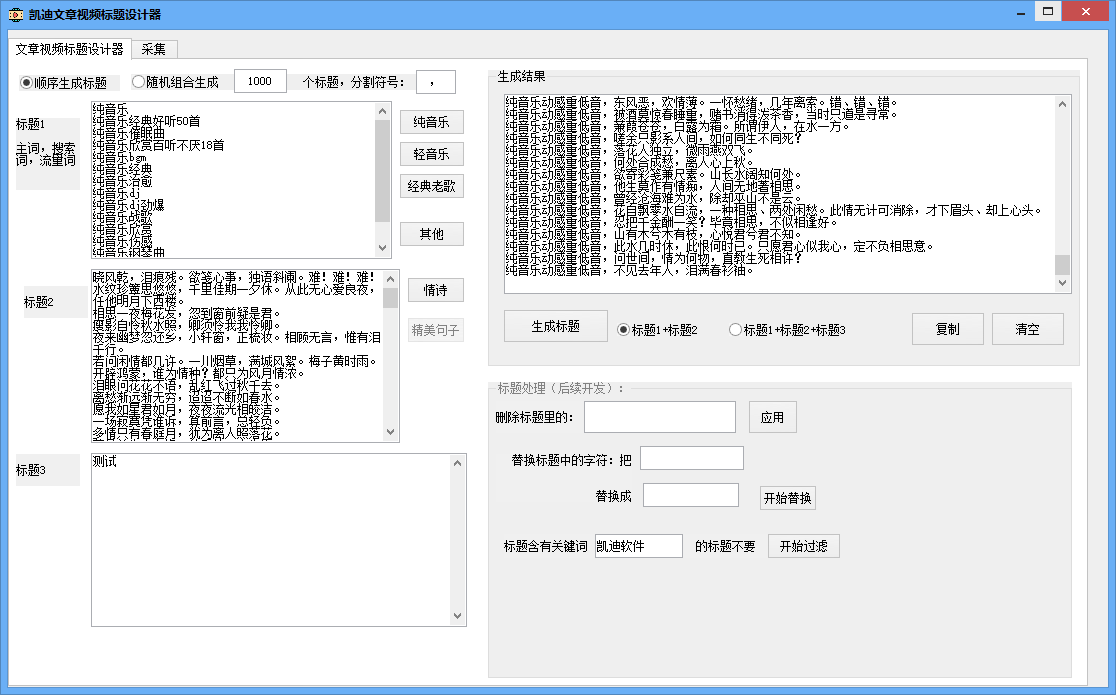The width and height of the screenshot is (1116, 695).
Task: Click result line ending 东风恶，欢情薄
Action: (702, 103)
